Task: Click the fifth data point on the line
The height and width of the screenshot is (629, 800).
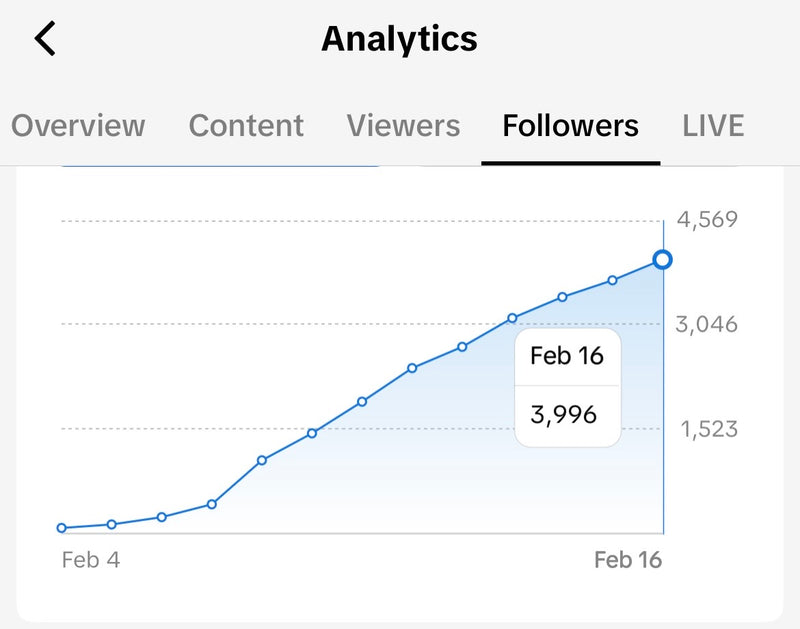Action: tap(261, 460)
